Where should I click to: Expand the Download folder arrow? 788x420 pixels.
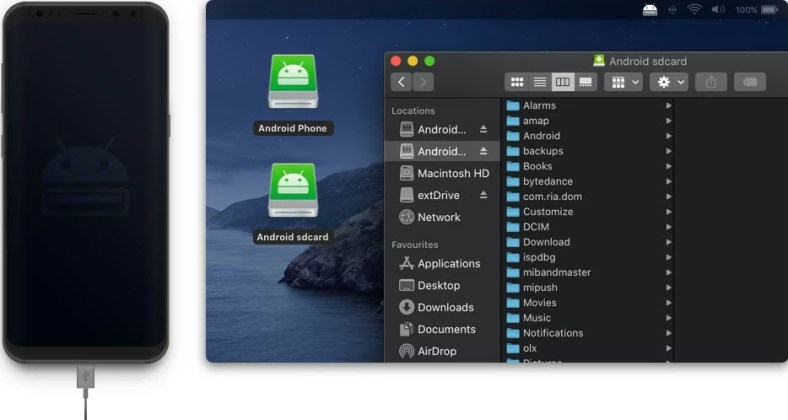tap(668, 242)
